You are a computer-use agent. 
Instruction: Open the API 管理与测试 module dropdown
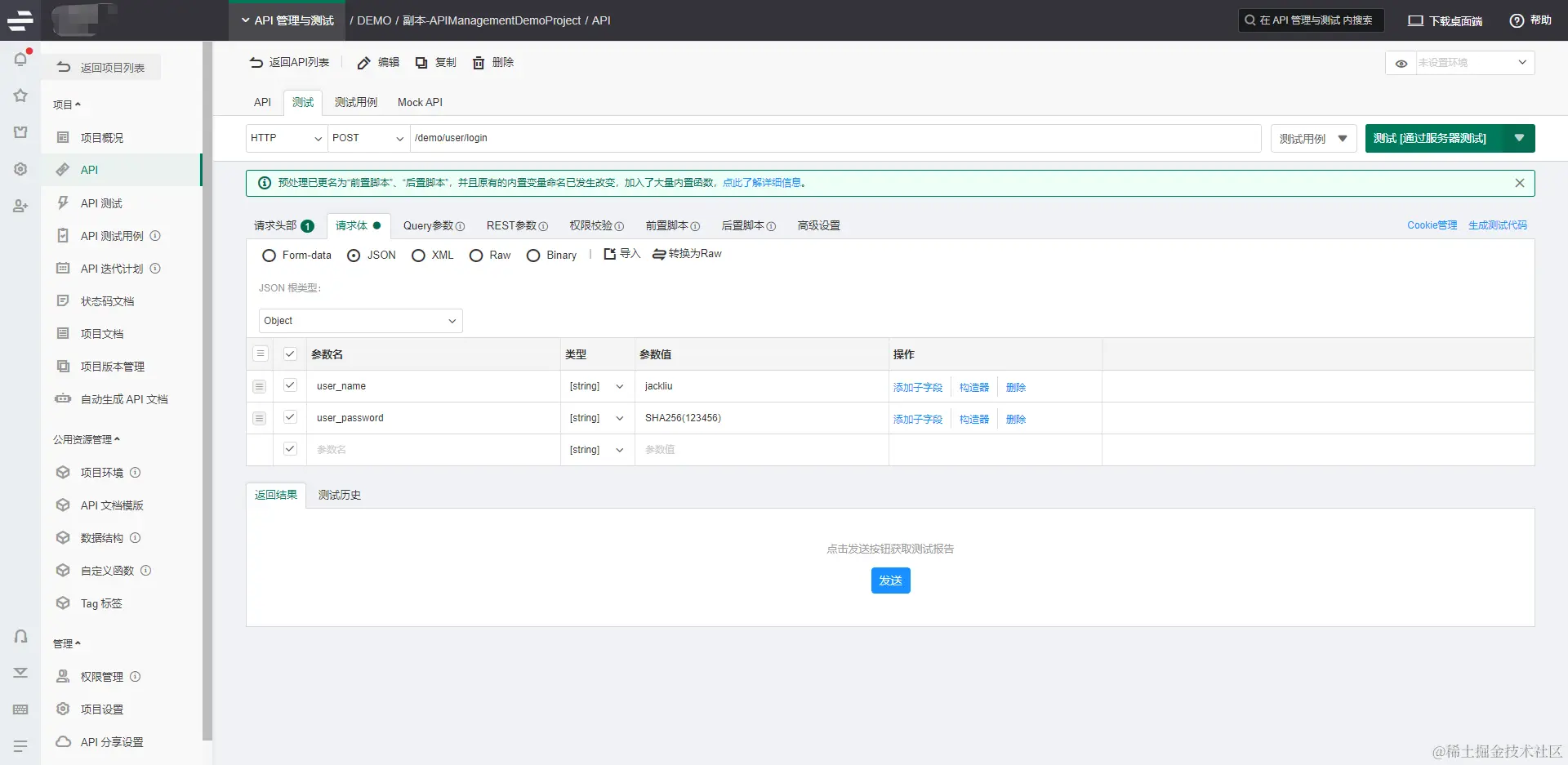point(287,20)
